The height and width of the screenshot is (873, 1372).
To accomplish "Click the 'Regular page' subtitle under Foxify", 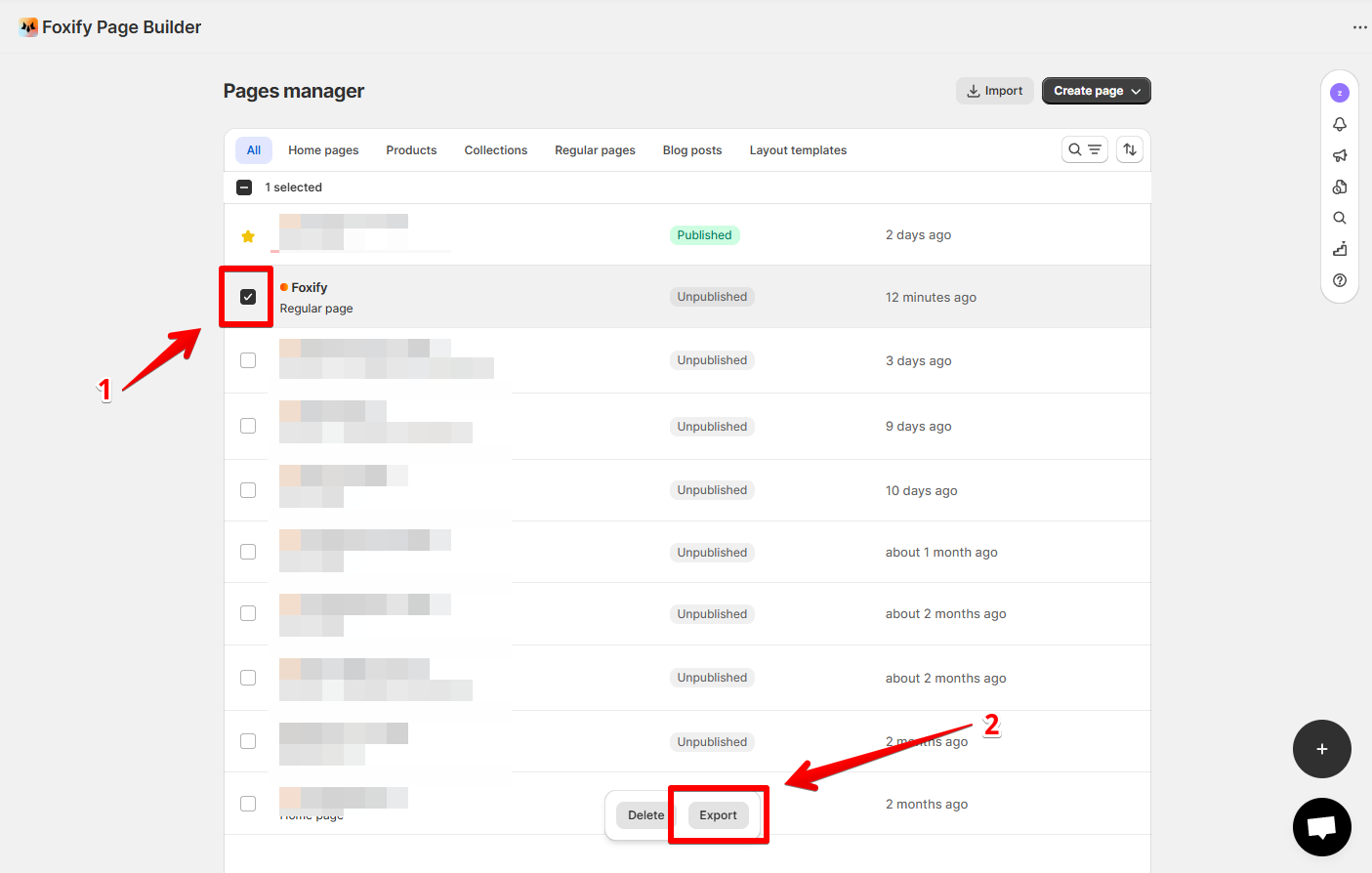I will coord(316,309).
